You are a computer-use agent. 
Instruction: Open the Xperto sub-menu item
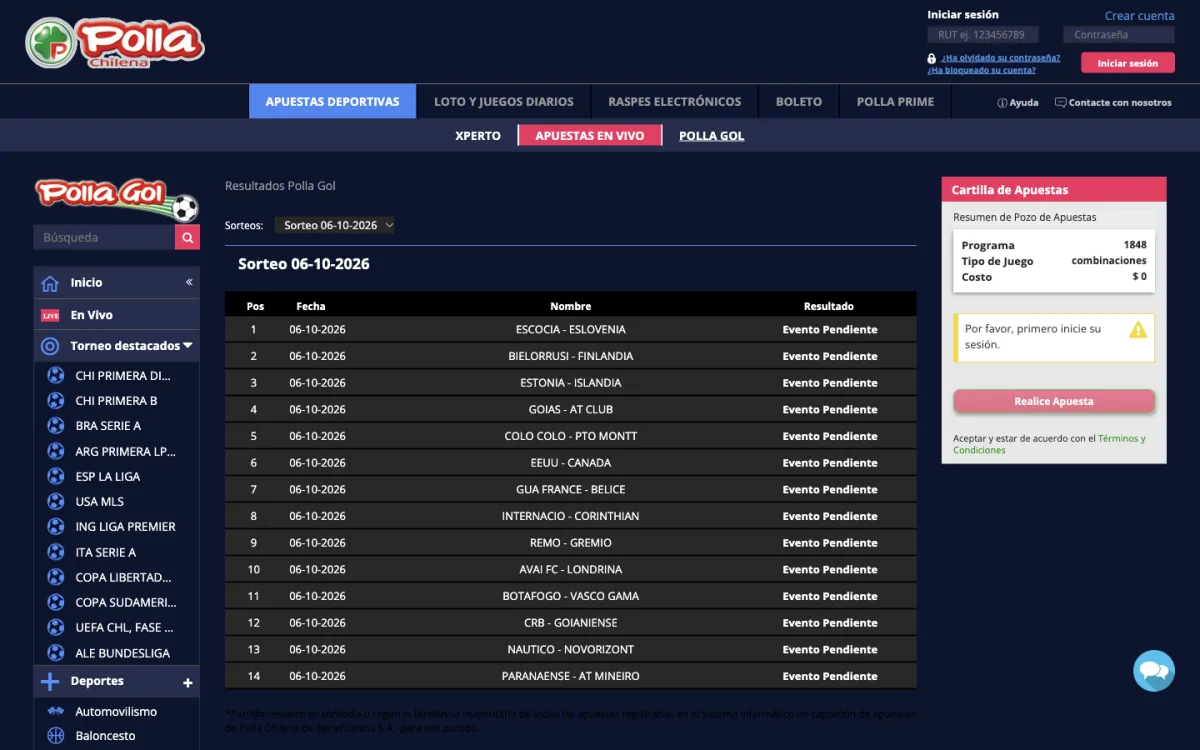pos(478,136)
